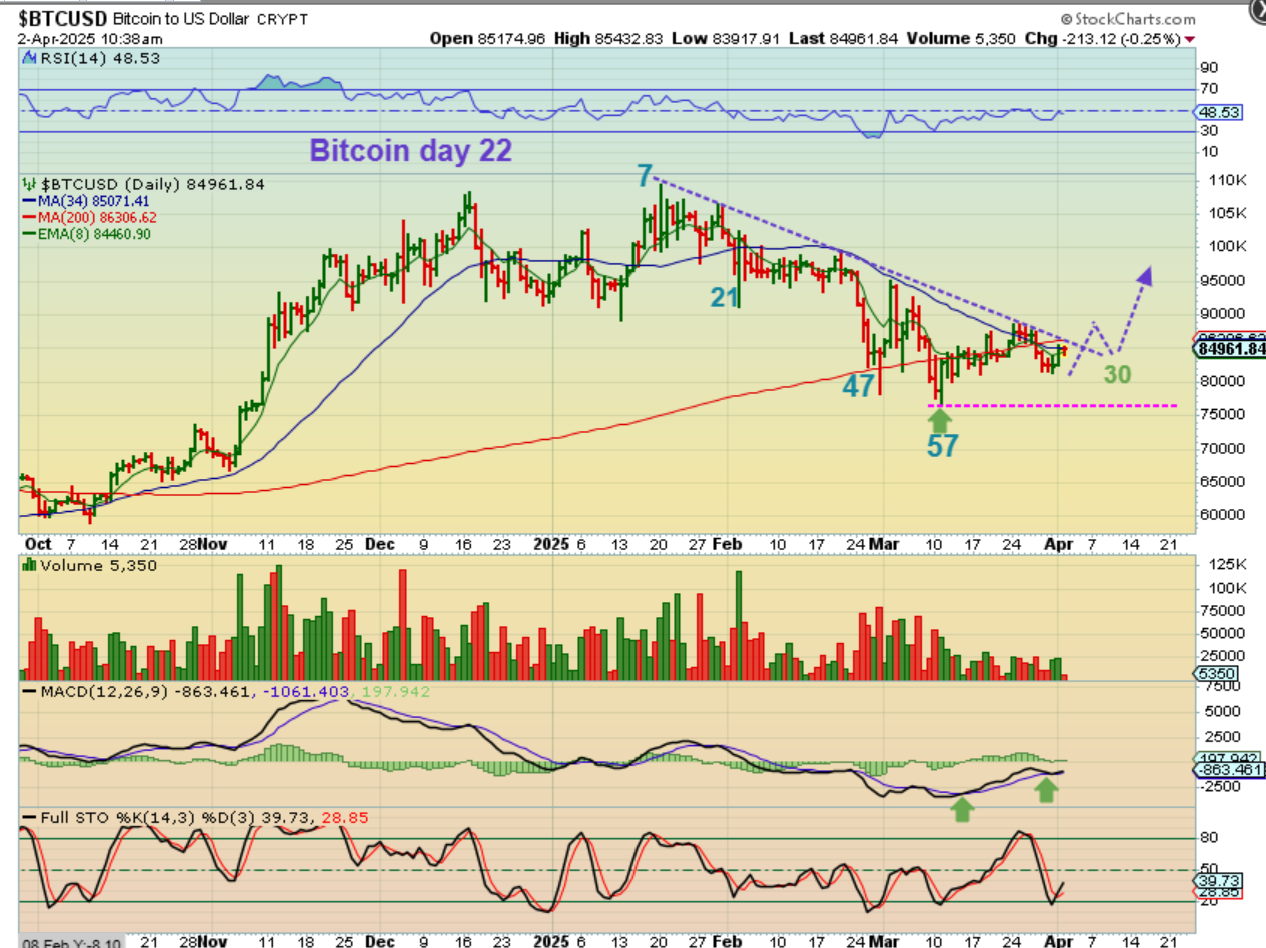Click the volume bar icon beside Volume label
The height and width of the screenshot is (948, 1266).
[x=28, y=566]
